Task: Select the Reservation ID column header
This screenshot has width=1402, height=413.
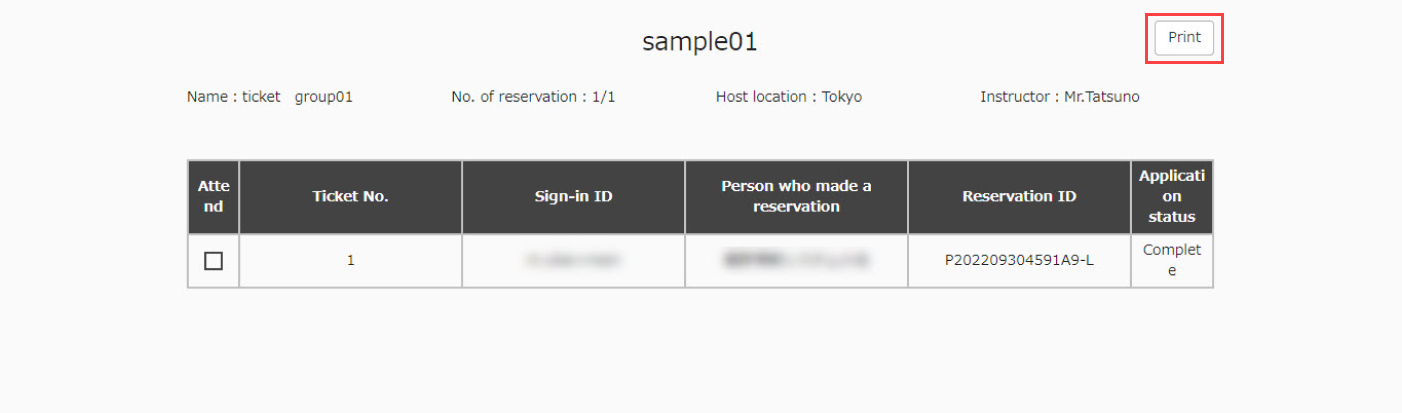Action: [x=1019, y=196]
